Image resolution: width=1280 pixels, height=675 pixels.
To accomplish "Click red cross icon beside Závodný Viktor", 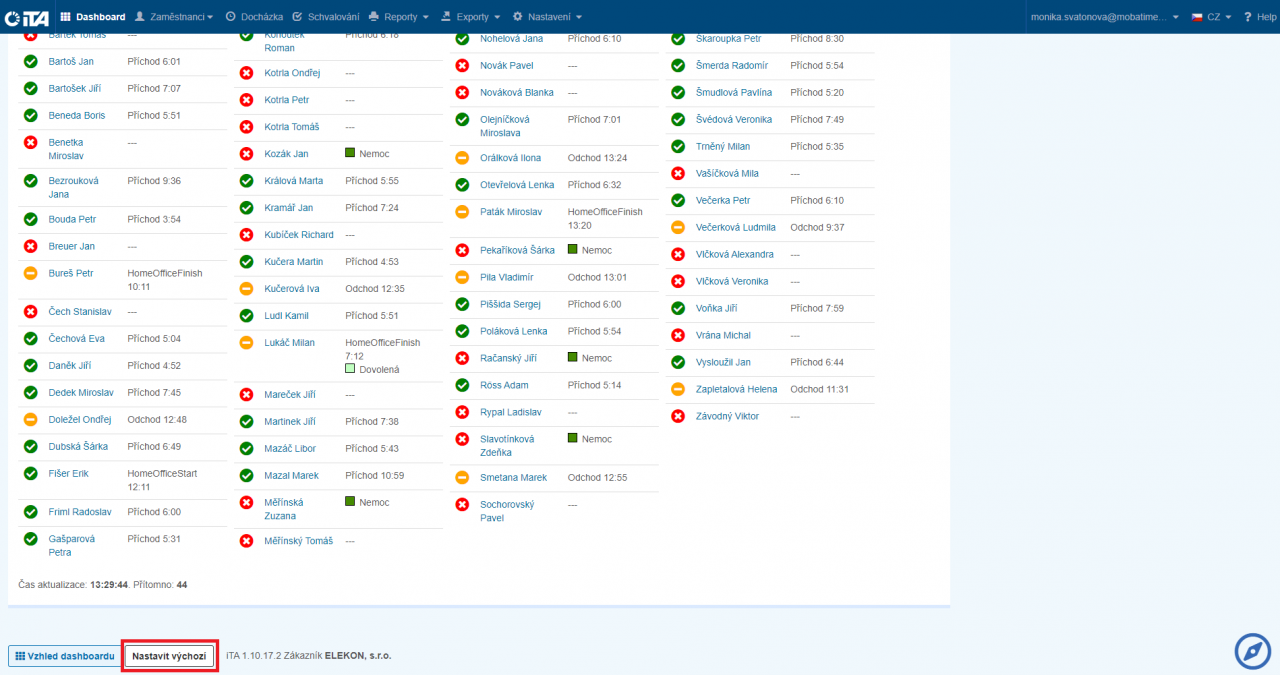I will (x=677, y=416).
